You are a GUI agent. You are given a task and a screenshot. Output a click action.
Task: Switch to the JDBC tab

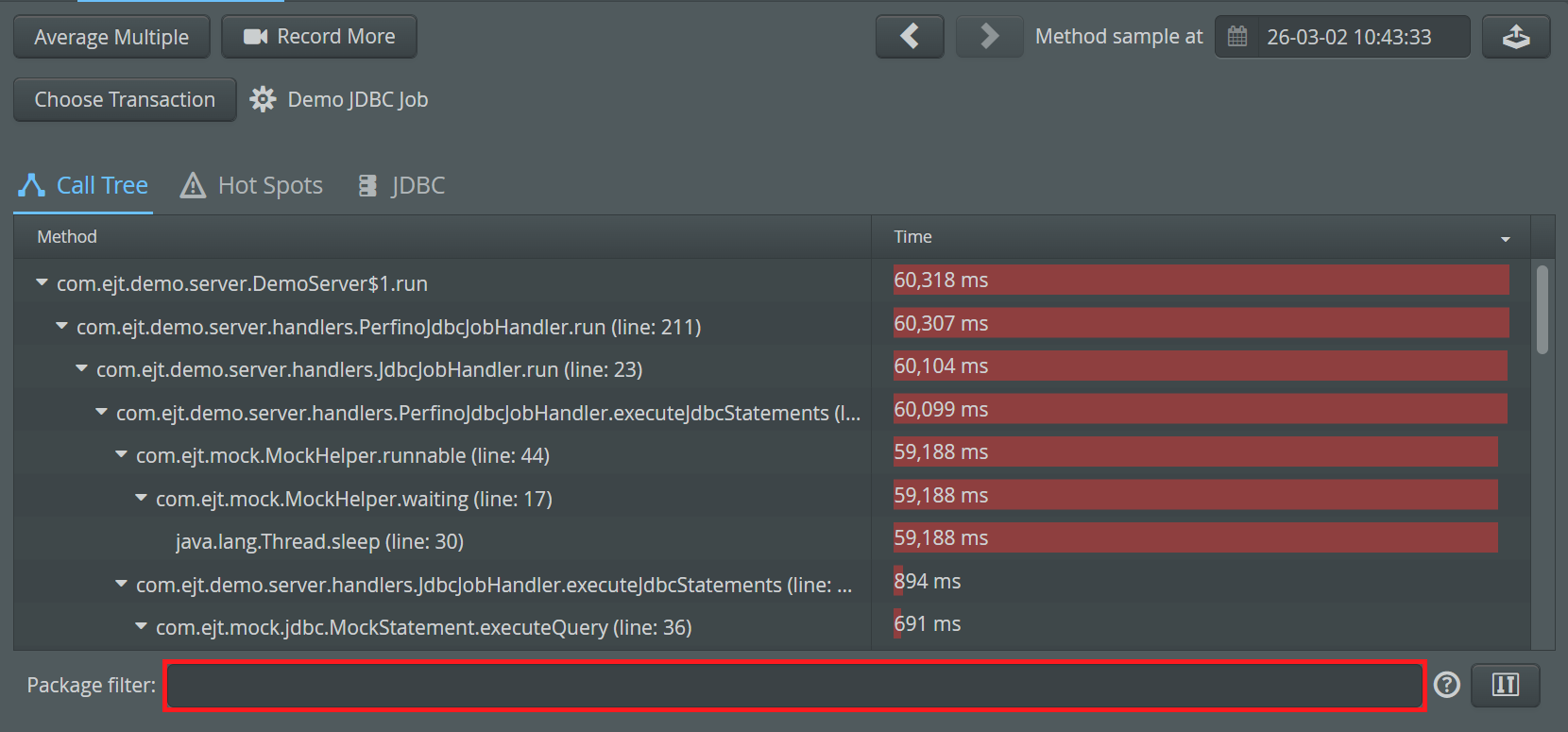coord(401,185)
